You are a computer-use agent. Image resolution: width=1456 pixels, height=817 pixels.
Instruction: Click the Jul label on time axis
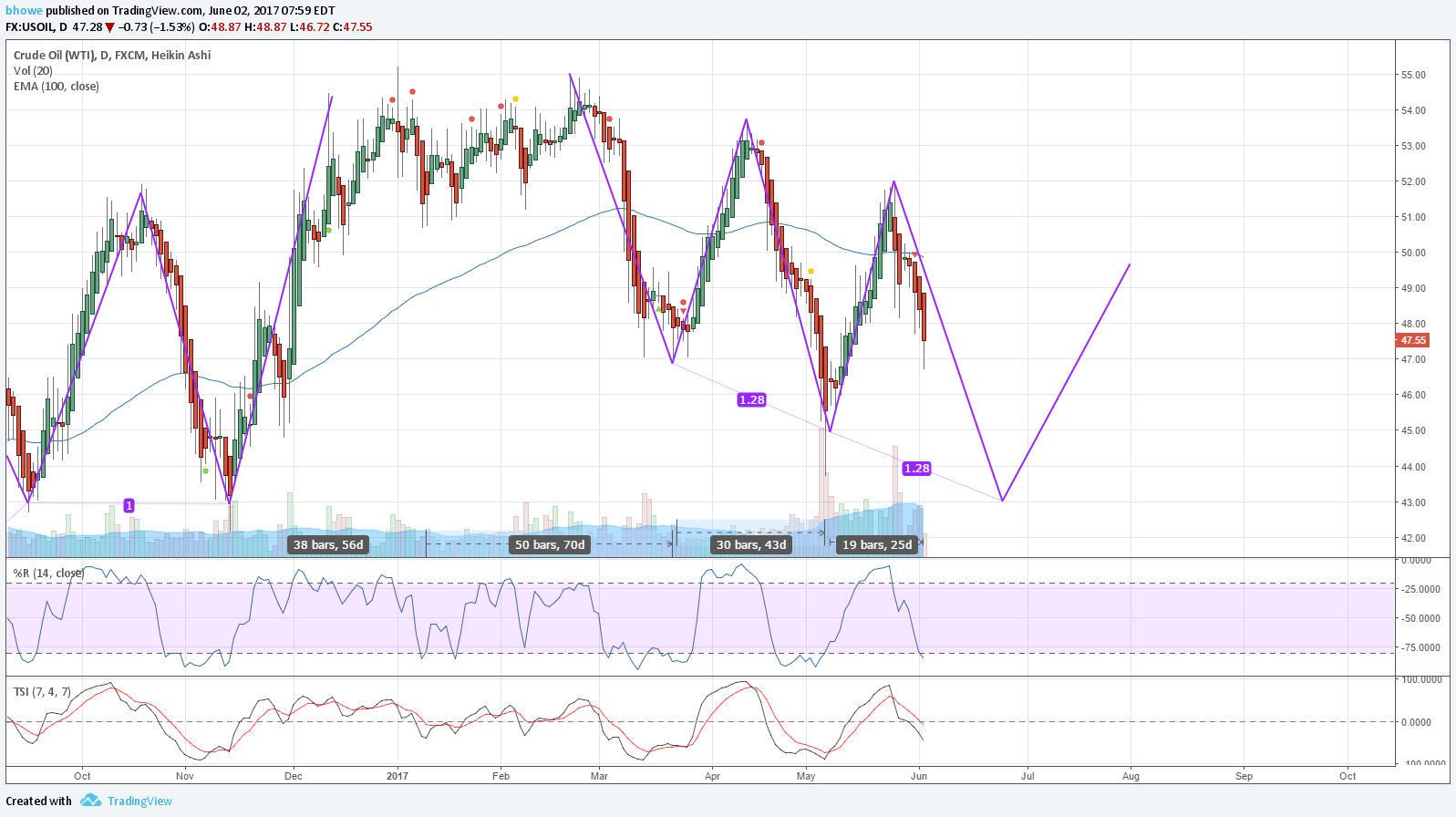[x=1027, y=776]
